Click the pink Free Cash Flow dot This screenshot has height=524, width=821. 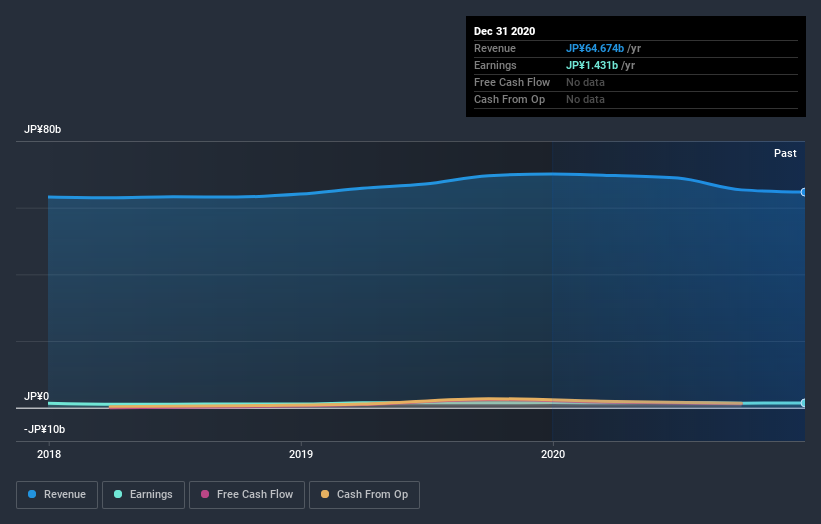tap(205, 494)
